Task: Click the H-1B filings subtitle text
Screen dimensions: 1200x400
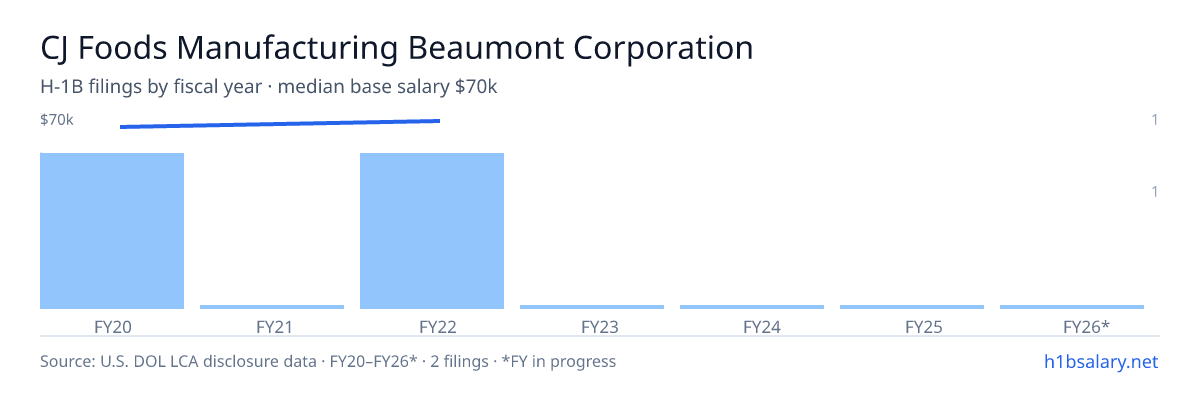Action: click(x=269, y=87)
